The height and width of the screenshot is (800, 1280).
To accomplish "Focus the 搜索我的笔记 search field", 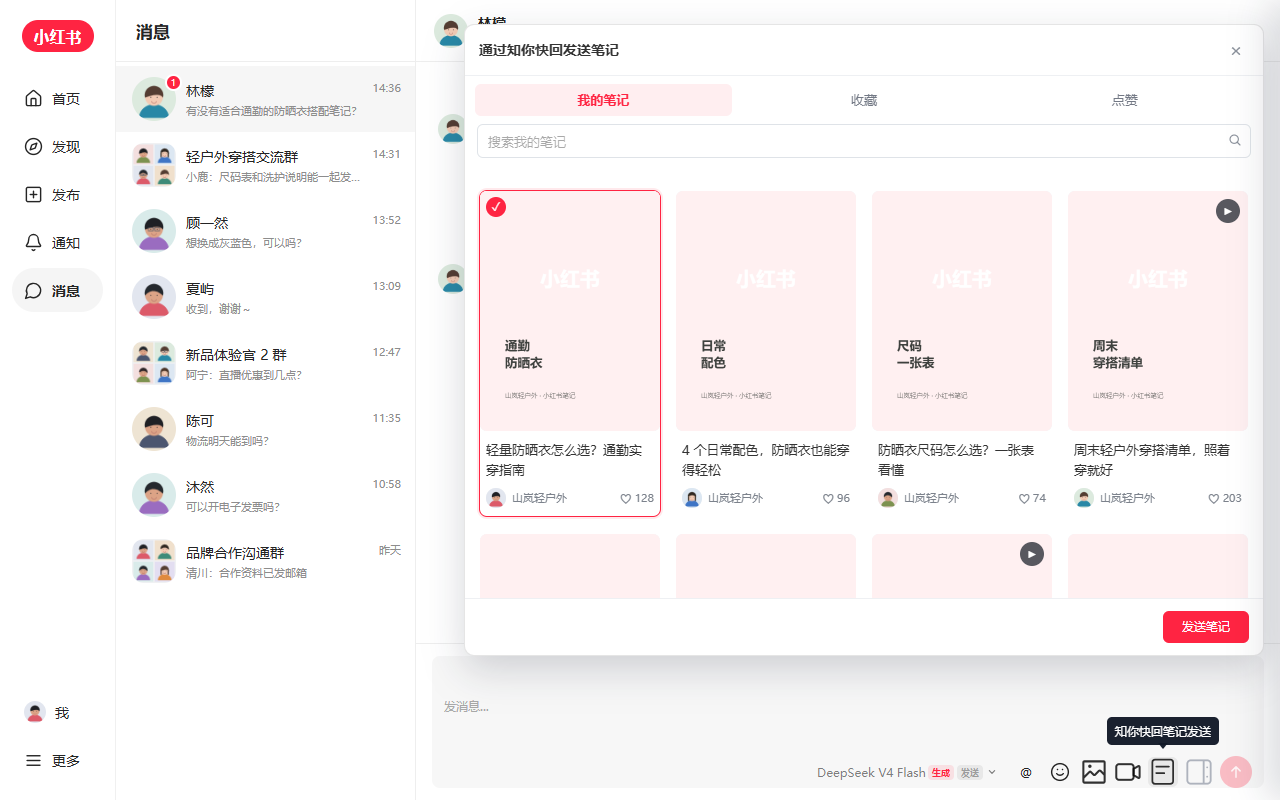I will (x=864, y=141).
